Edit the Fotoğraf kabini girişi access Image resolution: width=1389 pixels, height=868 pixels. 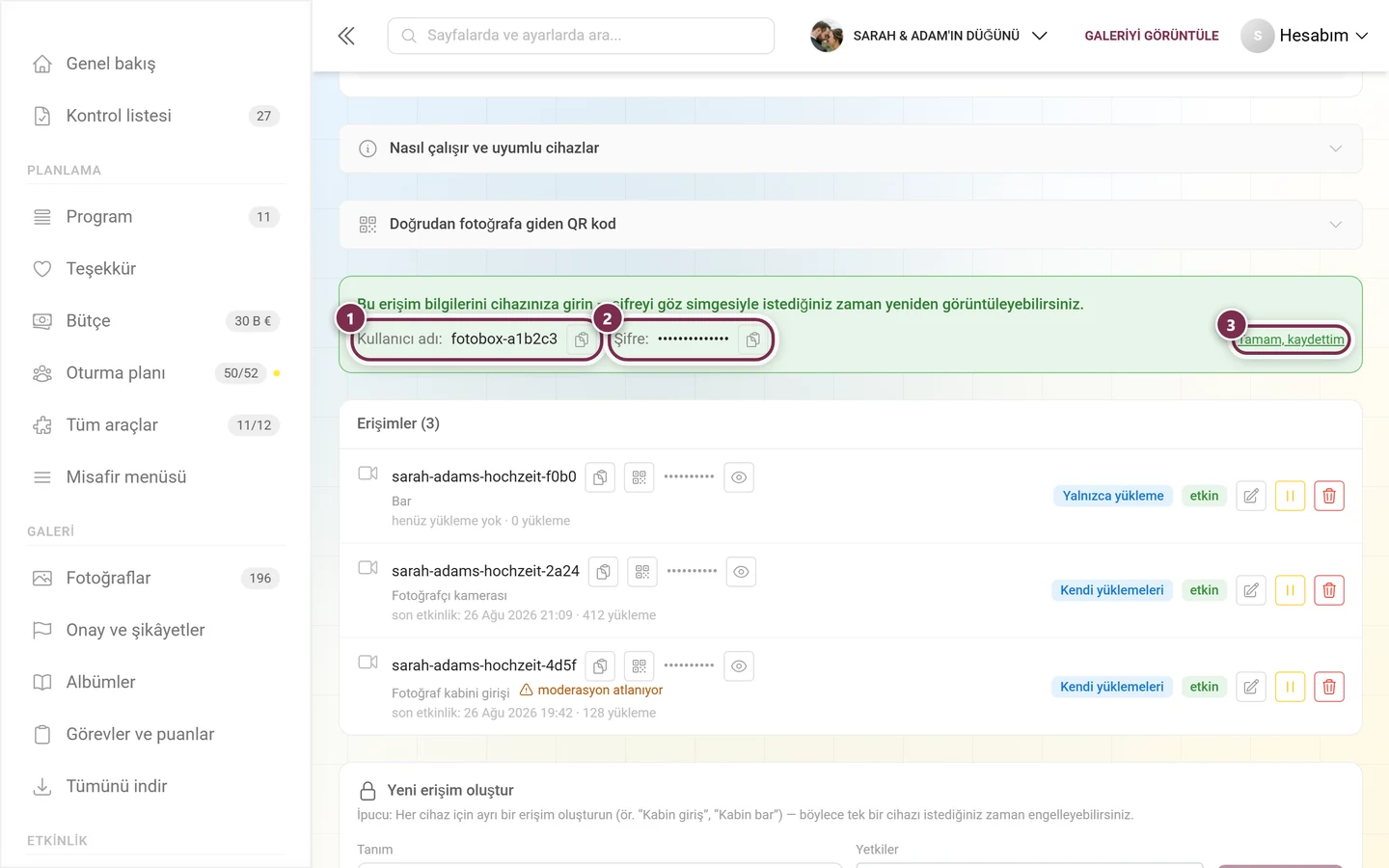[x=1251, y=687]
